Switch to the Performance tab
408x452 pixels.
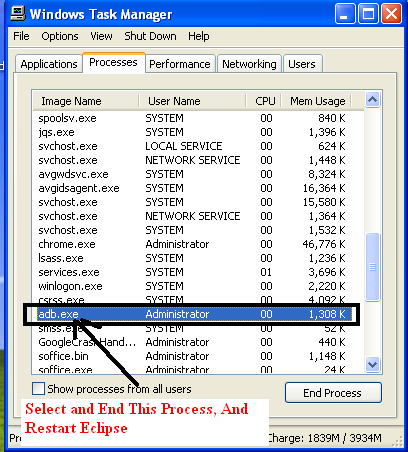click(x=180, y=64)
